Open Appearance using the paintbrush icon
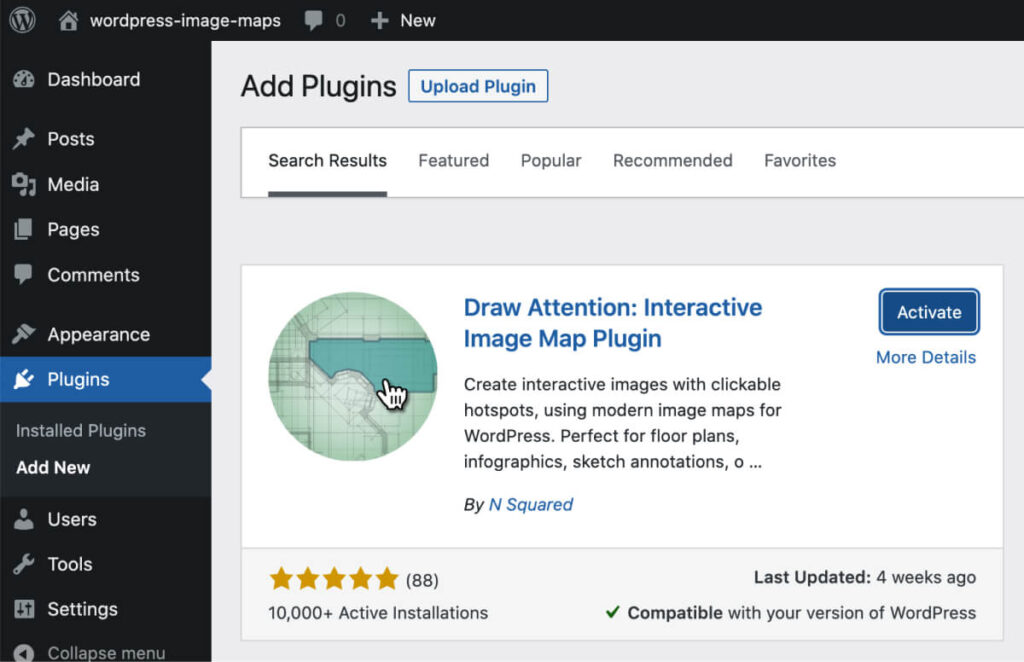This screenshot has width=1024, height=662. [x=25, y=333]
